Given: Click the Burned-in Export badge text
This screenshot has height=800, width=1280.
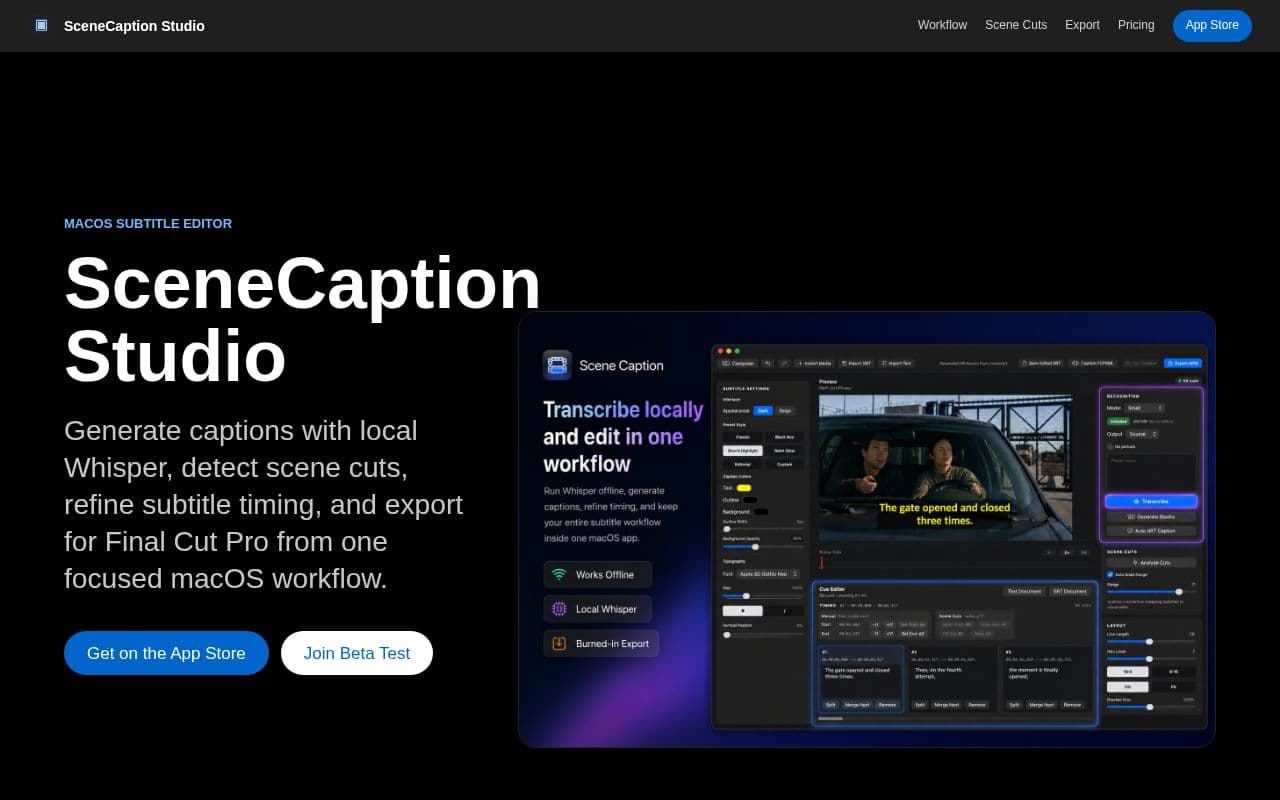Looking at the screenshot, I should click(x=612, y=644).
